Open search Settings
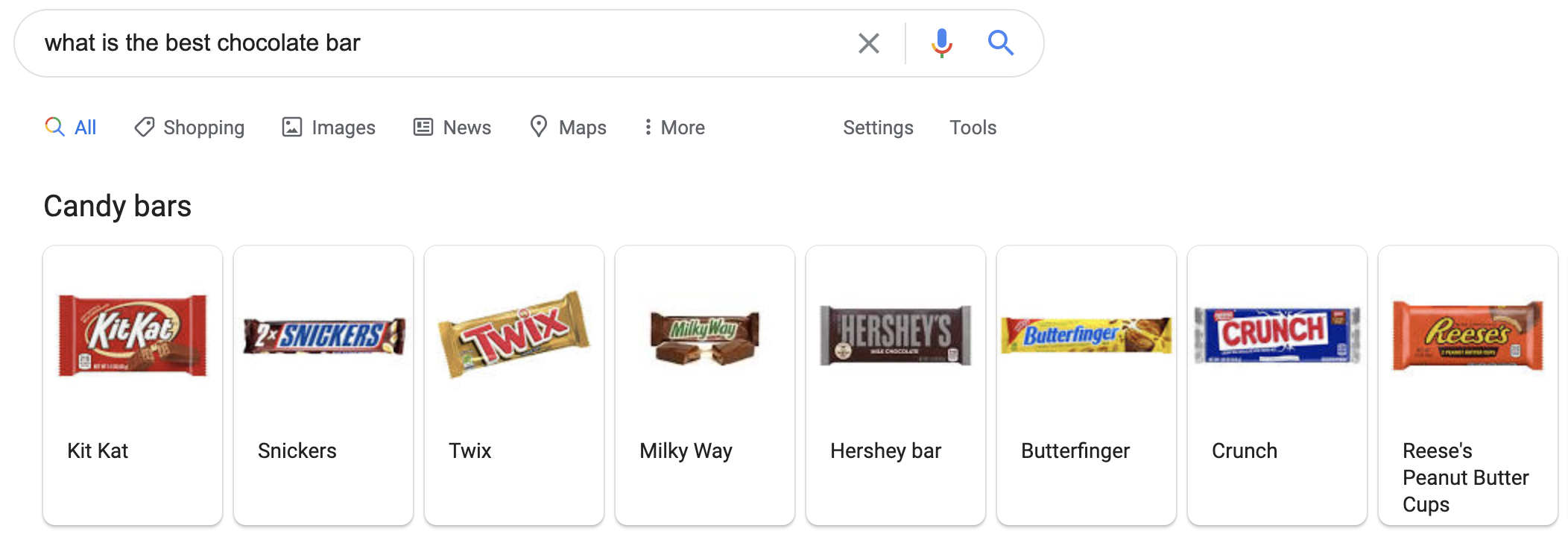 pyautogui.click(x=878, y=128)
